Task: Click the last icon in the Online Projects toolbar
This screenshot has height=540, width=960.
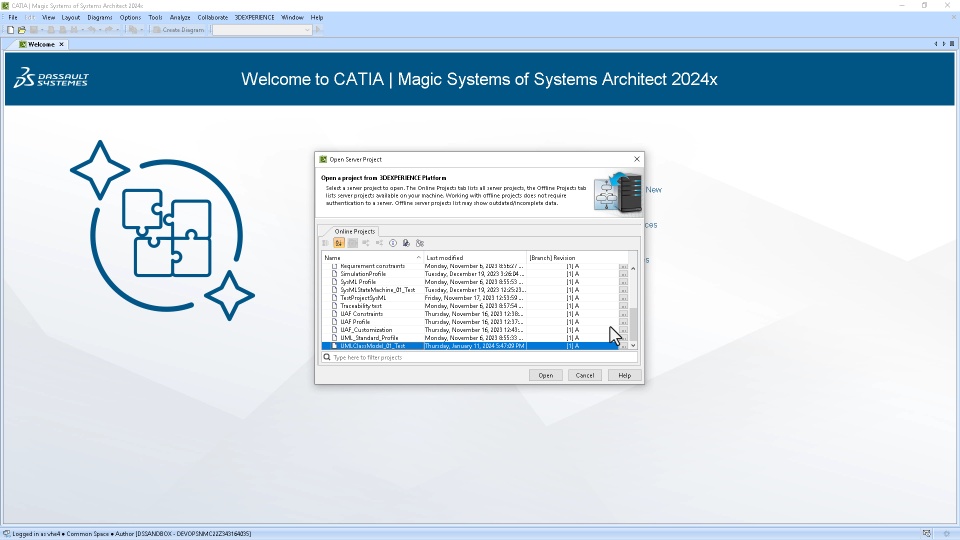Action: [x=420, y=243]
